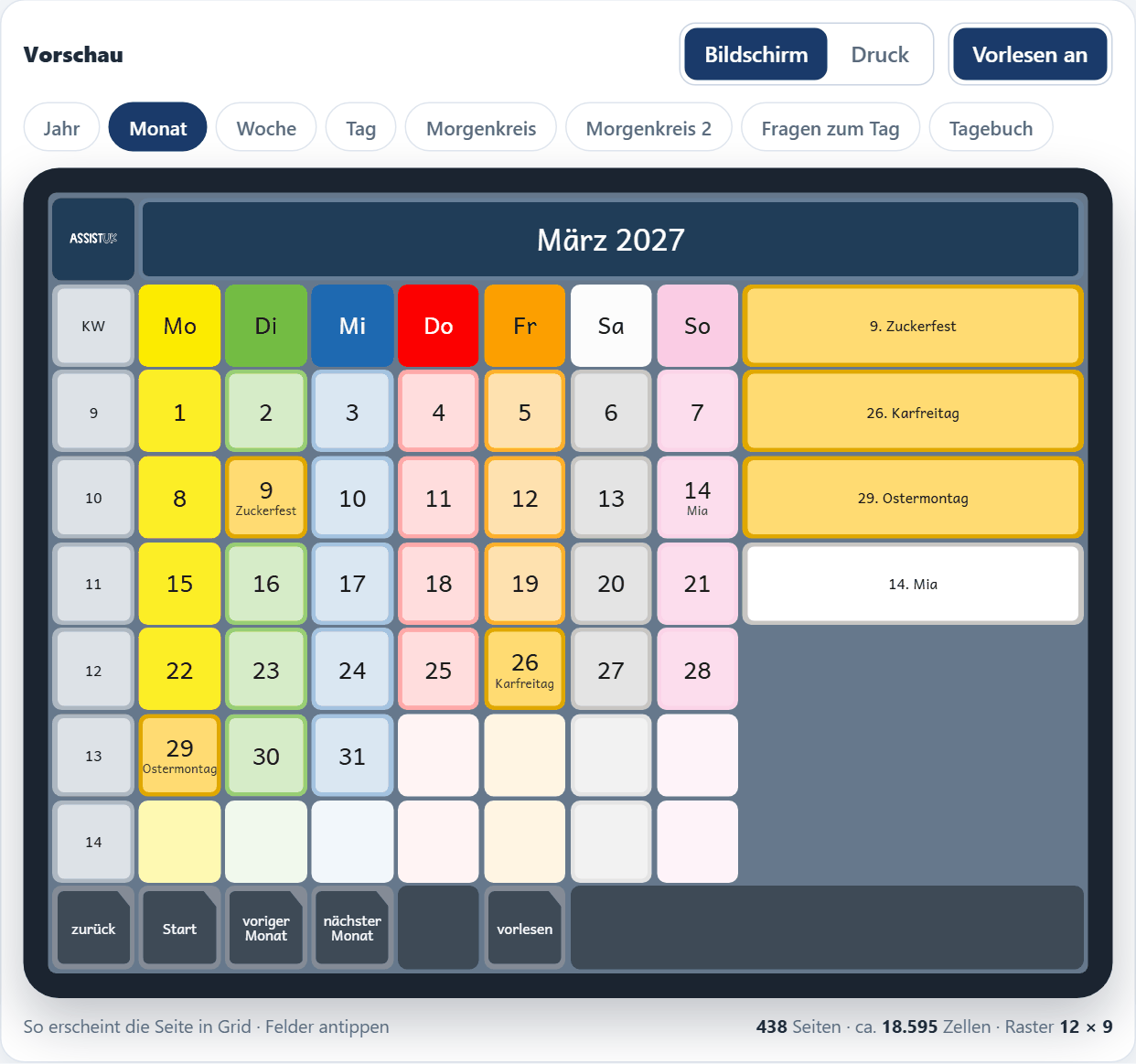1136x1064 pixels.
Task: Tap calendar day 17
Action: tap(352, 584)
